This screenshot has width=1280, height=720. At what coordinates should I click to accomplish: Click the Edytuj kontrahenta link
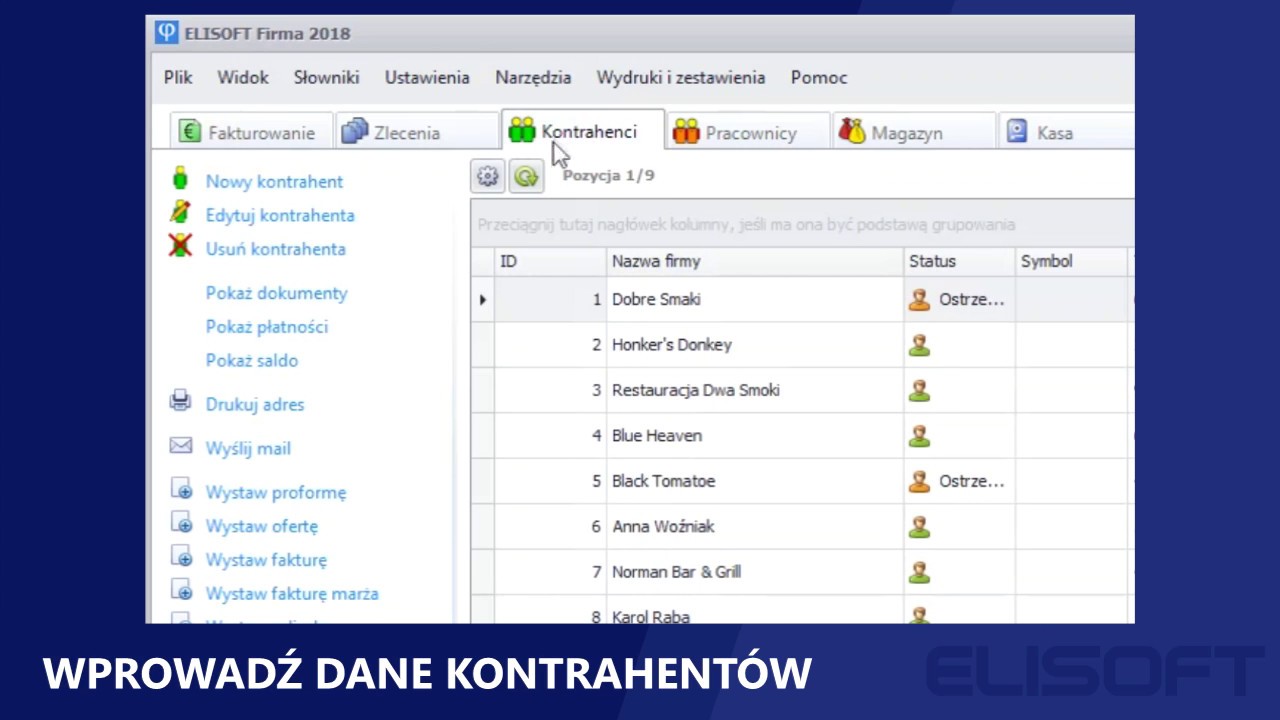pyautogui.click(x=280, y=215)
